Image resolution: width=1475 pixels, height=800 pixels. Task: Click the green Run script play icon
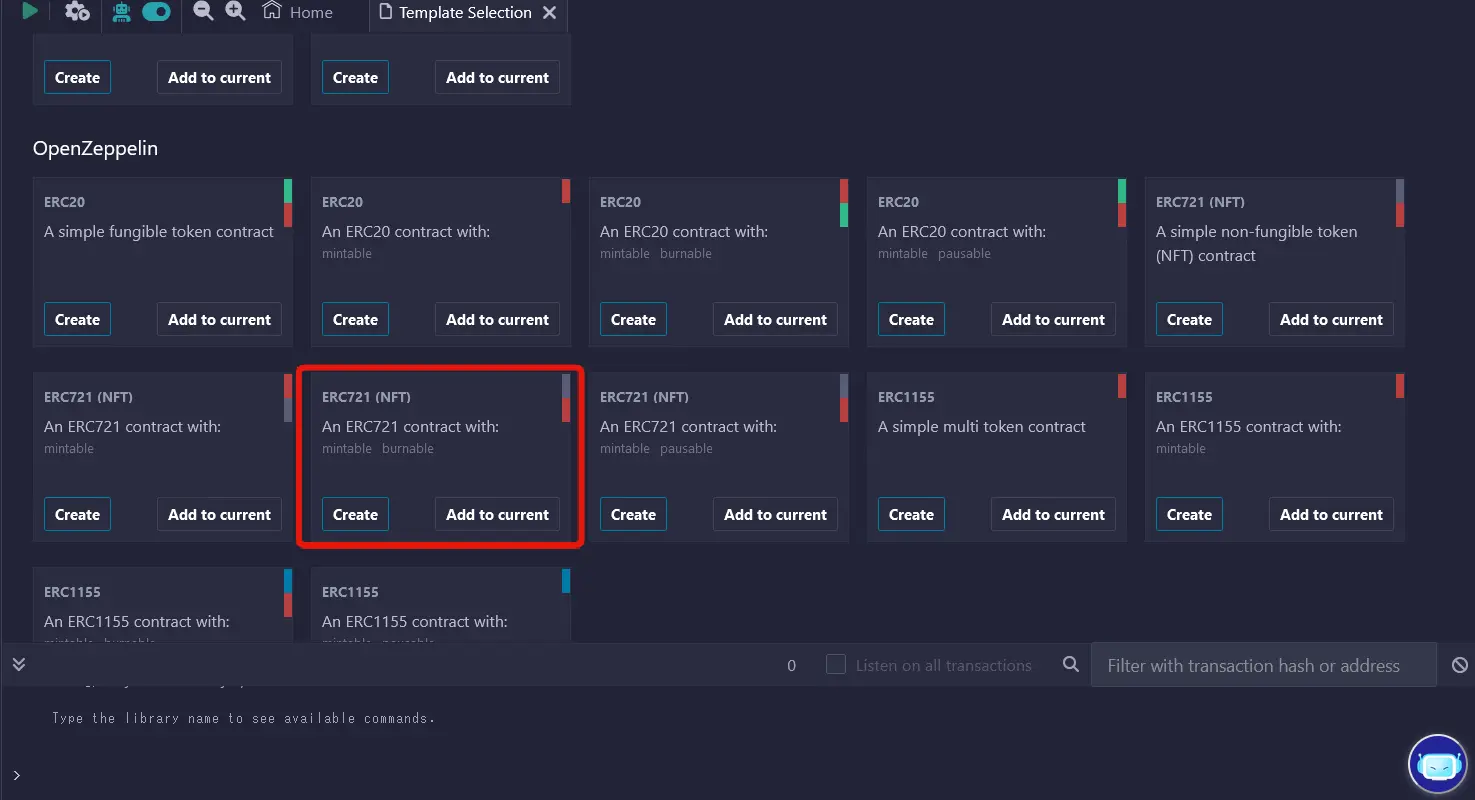point(30,11)
